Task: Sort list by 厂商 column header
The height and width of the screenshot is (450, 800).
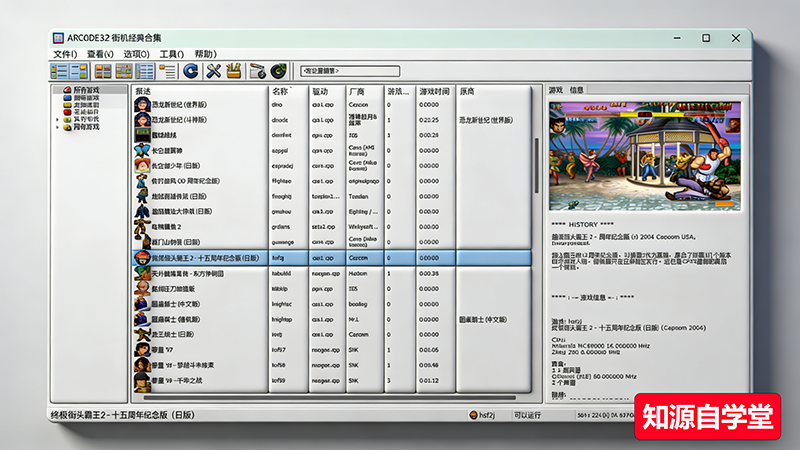Action: tap(363, 91)
